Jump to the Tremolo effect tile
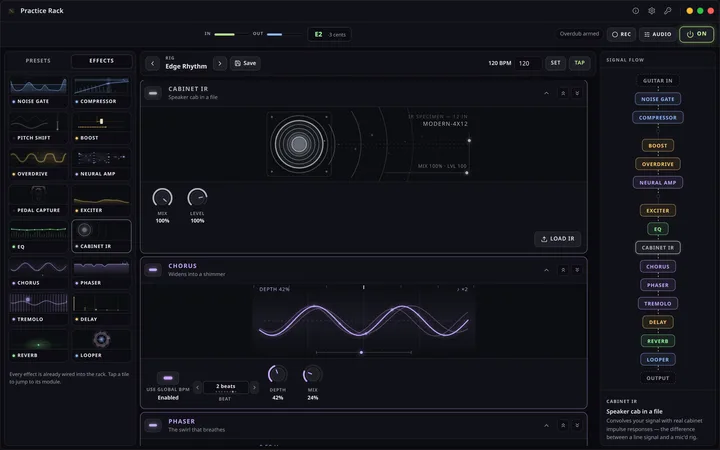This screenshot has height=450, width=720. click(x=38, y=309)
